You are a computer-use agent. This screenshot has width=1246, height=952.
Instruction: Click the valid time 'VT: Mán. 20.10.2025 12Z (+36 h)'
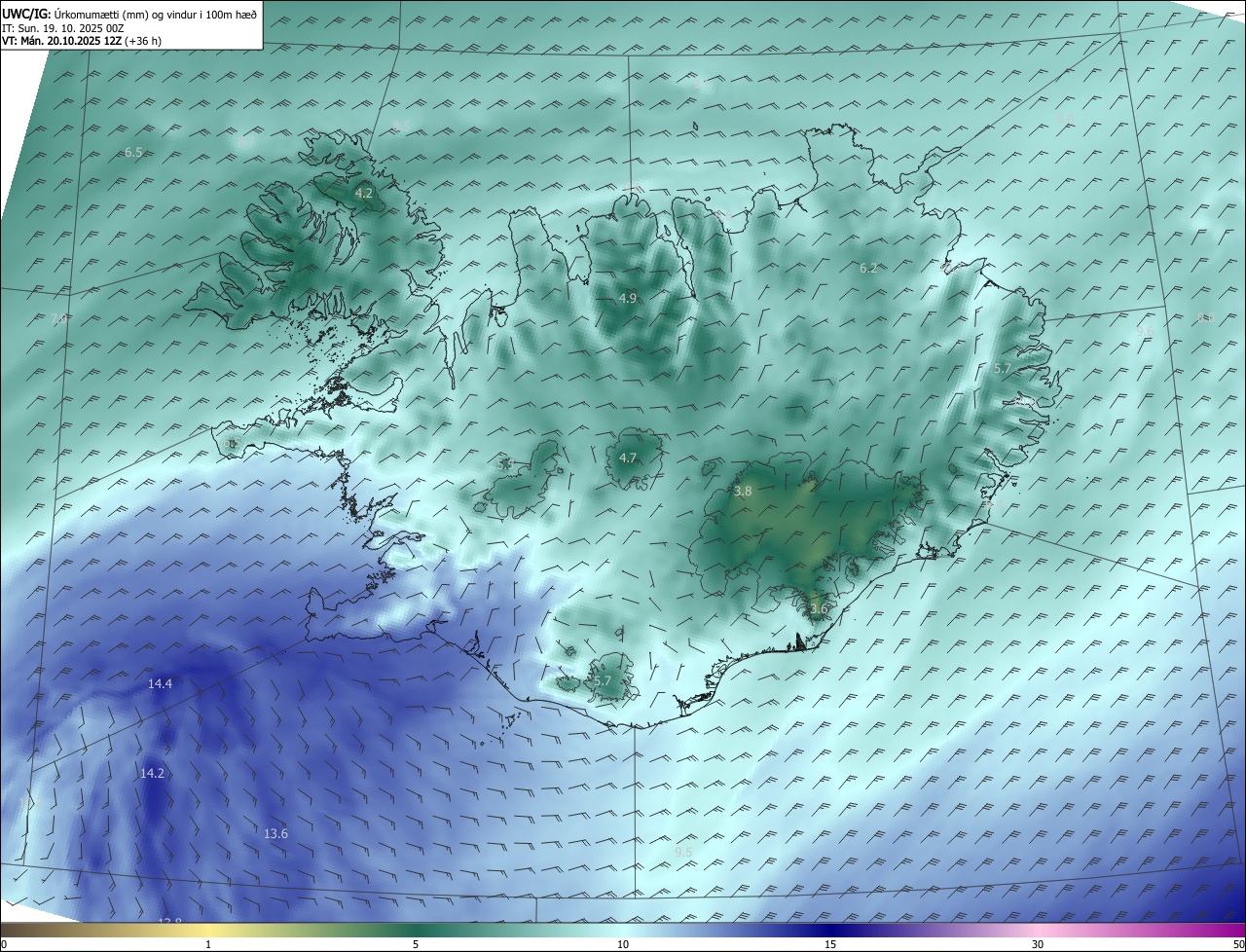click(82, 42)
